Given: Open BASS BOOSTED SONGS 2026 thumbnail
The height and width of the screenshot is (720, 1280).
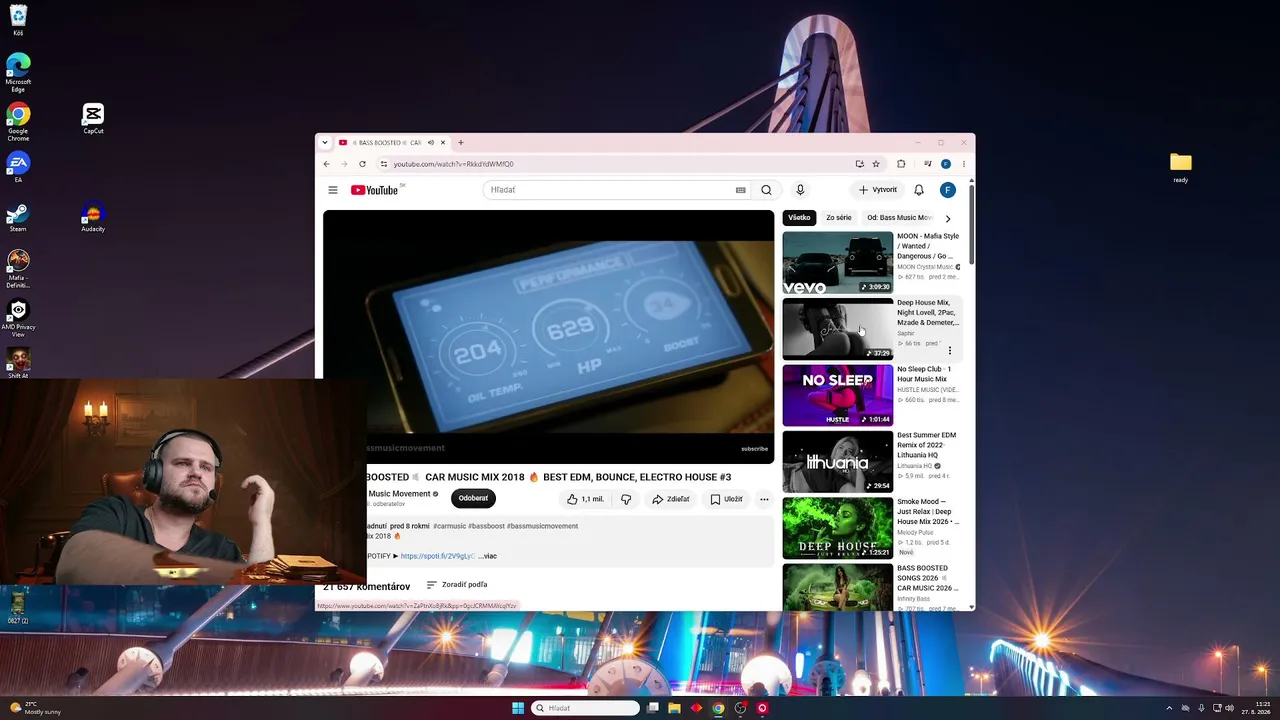Looking at the screenshot, I should point(838,587).
